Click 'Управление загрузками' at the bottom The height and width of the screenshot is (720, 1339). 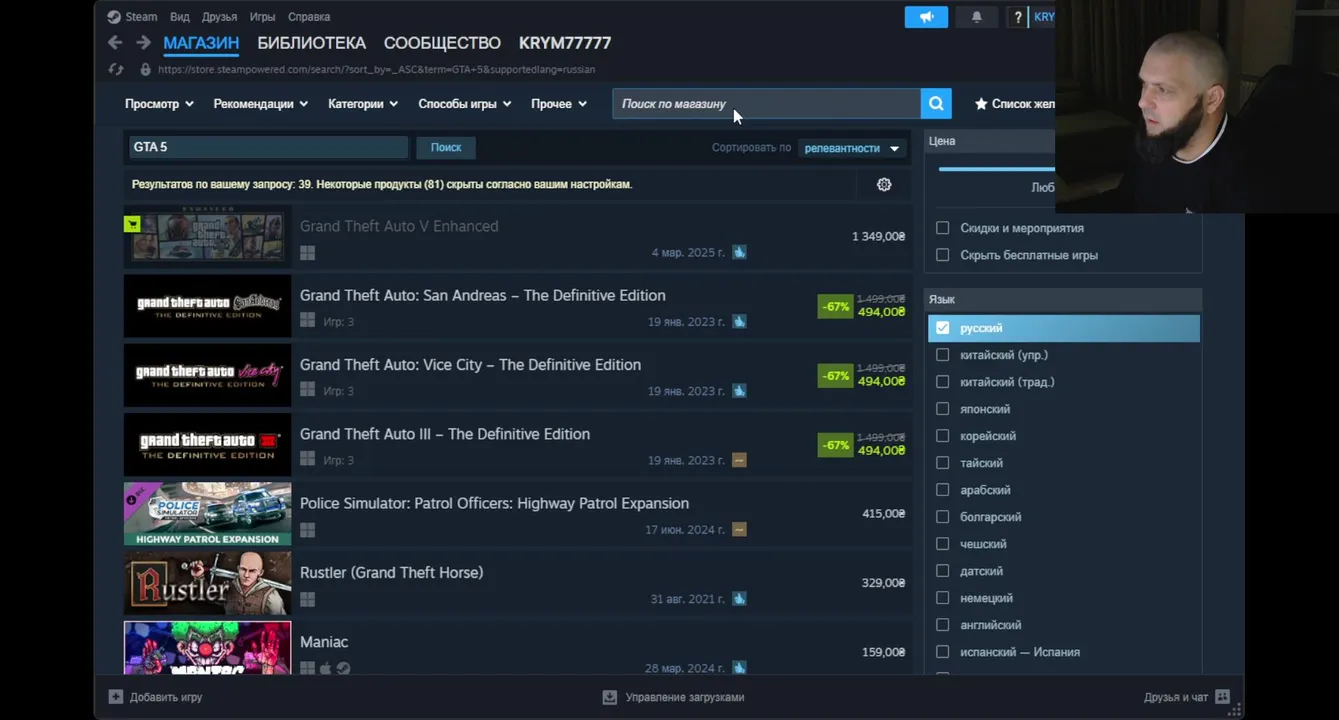685,697
